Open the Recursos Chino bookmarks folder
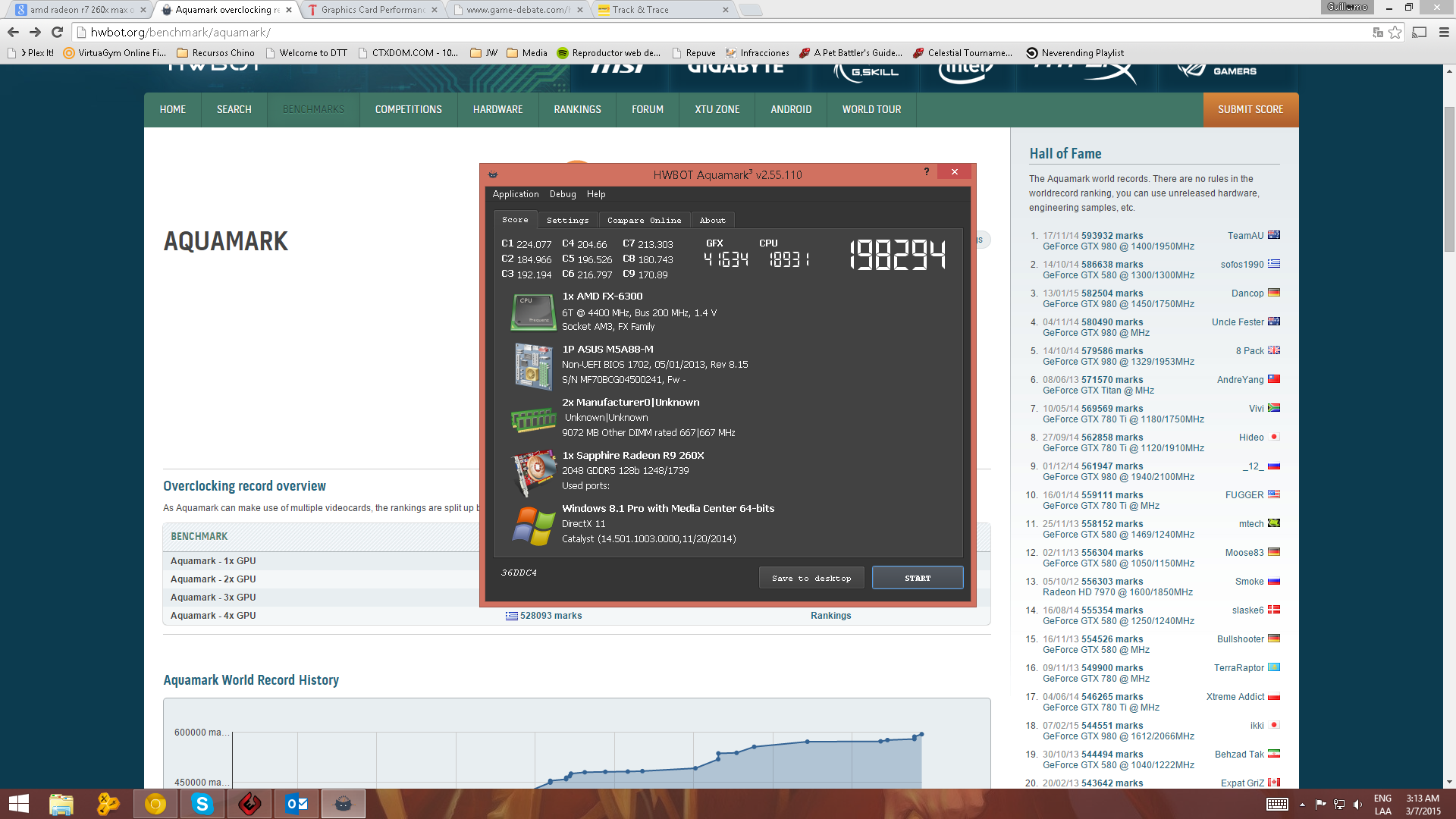Screen dimensions: 1456x819 [x=215, y=53]
